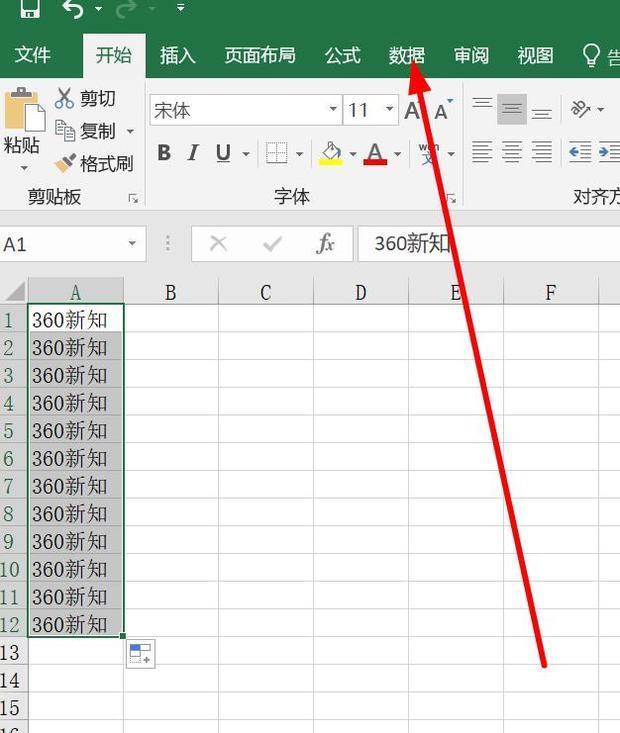Click the Increase Indent icon
Screen dimensions: 620x733
(607, 152)
